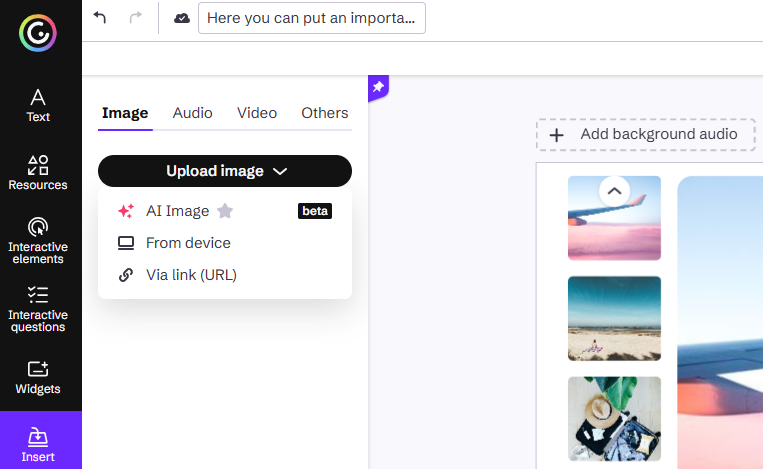Toggle the AI Image star favorite
Viewport: 763px width, 469px height.
[x=225, y=211]
